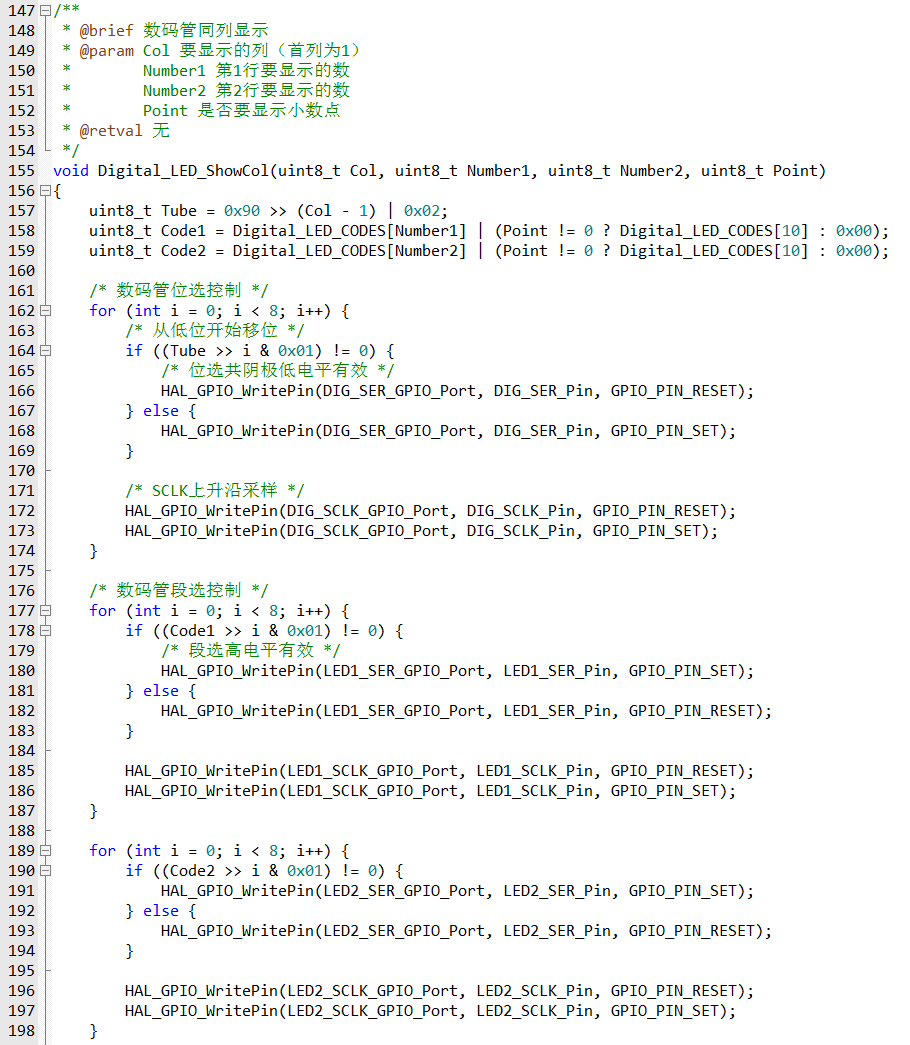Image resolution: width=910 pixels, height=1045 pixels.
Task: Click Number1 in the comment on line 150
Action: coord(174,71)
